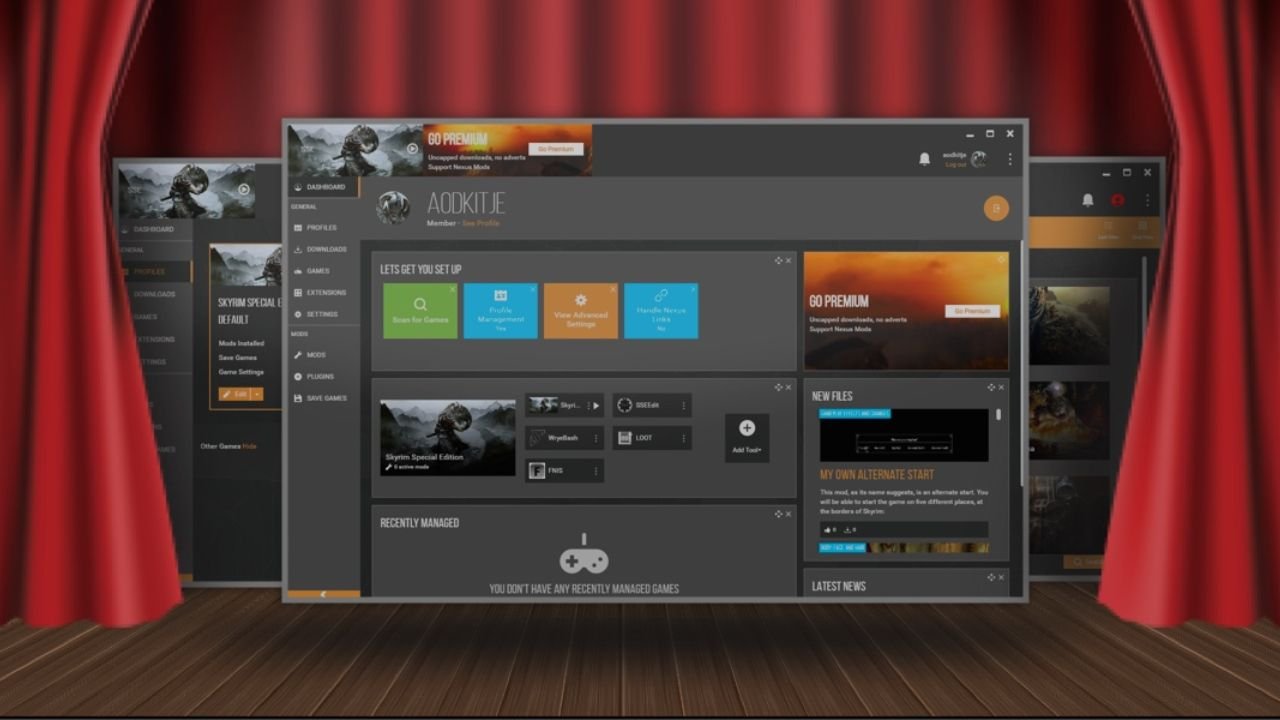Go to Downloads in the front sidebar
Image resolution: width=1280 pixels, height=720 pixels.
tap(323, 249)
